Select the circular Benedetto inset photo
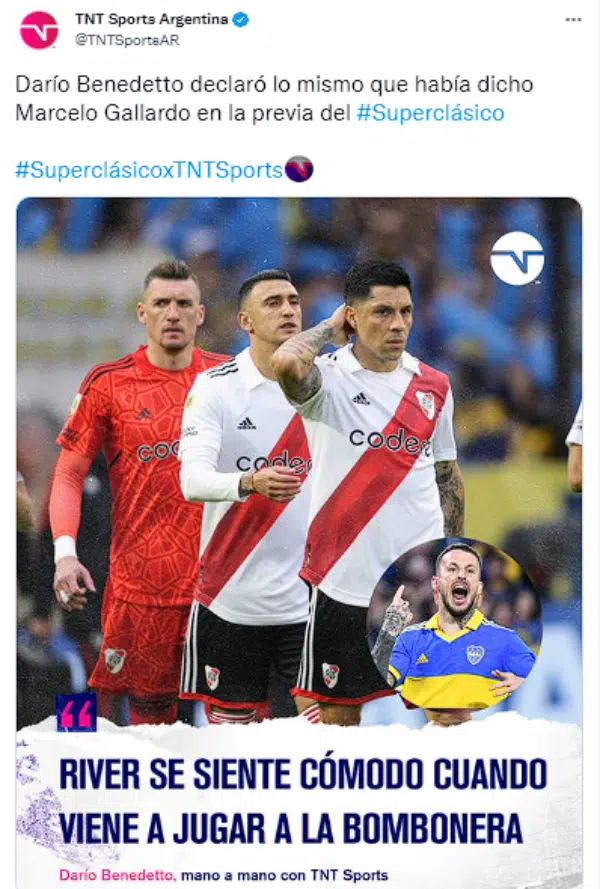The image size is (600, 889). click(x=455, y=624)
